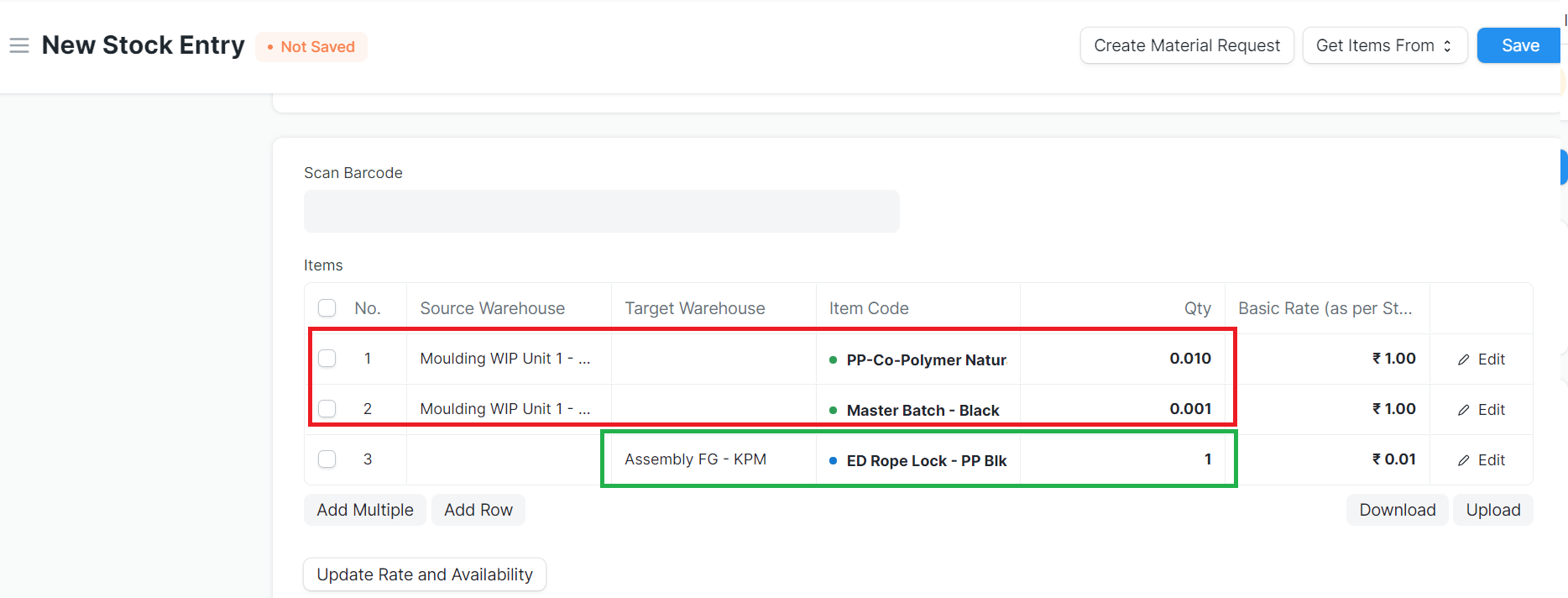Click the pencil Edit icon for row 3
Viewport: 1568px width, 598px height.
click(1464, 460)
